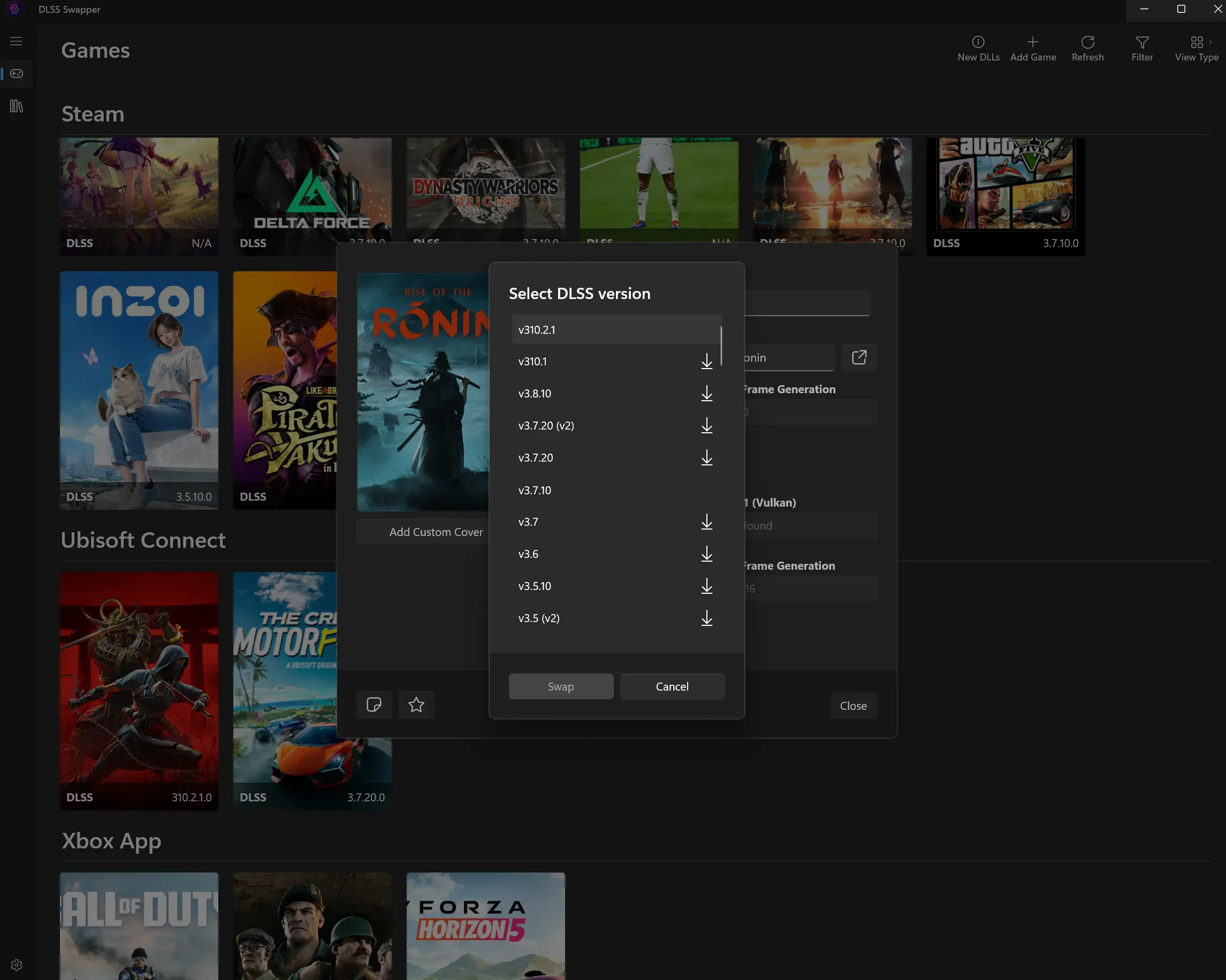The height and width of the screenshot is (980, 1226).
Task: Select the v3.8.10 version row
Action: point(616,393)
